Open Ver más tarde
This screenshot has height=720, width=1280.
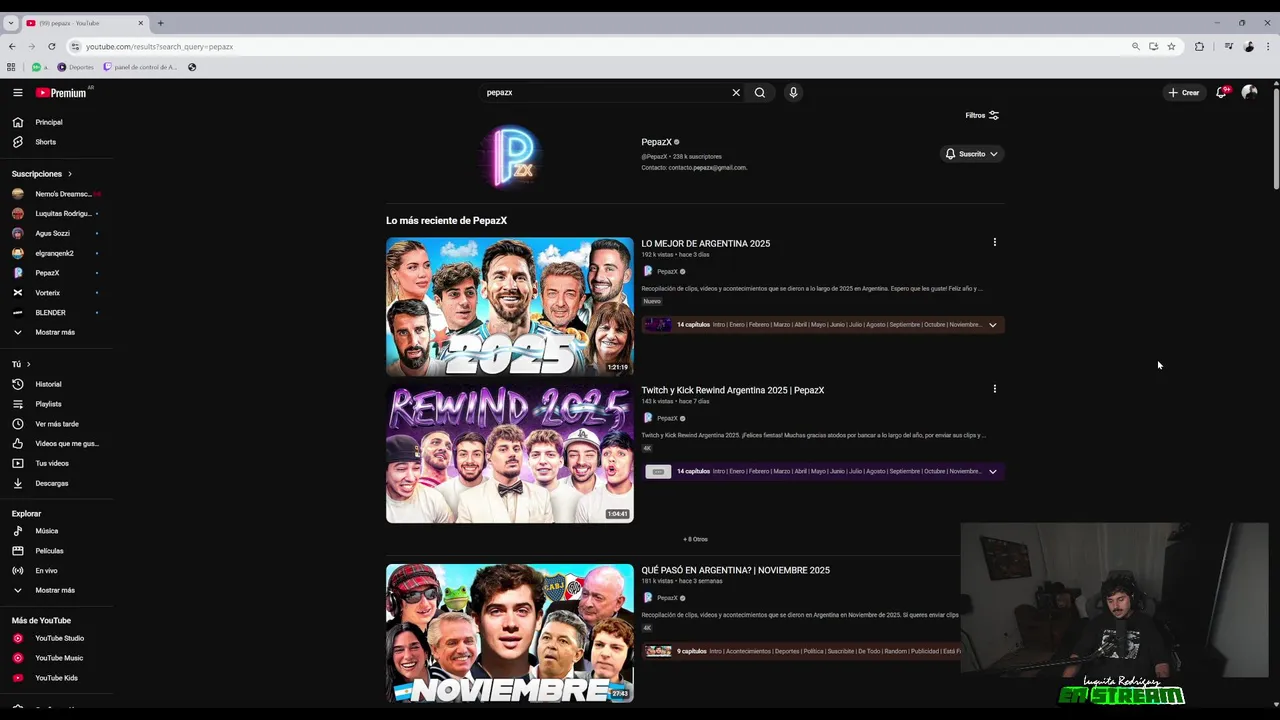(x=55, y=424)
